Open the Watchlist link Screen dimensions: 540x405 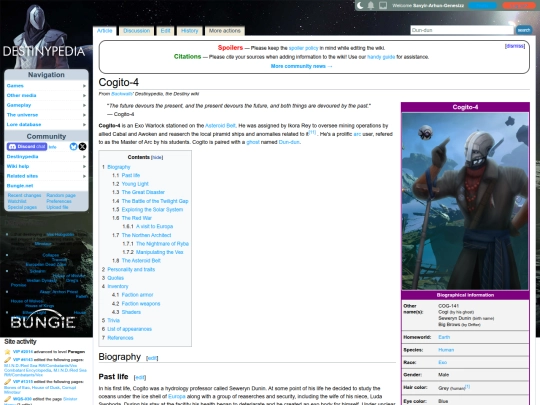point(17,201)
